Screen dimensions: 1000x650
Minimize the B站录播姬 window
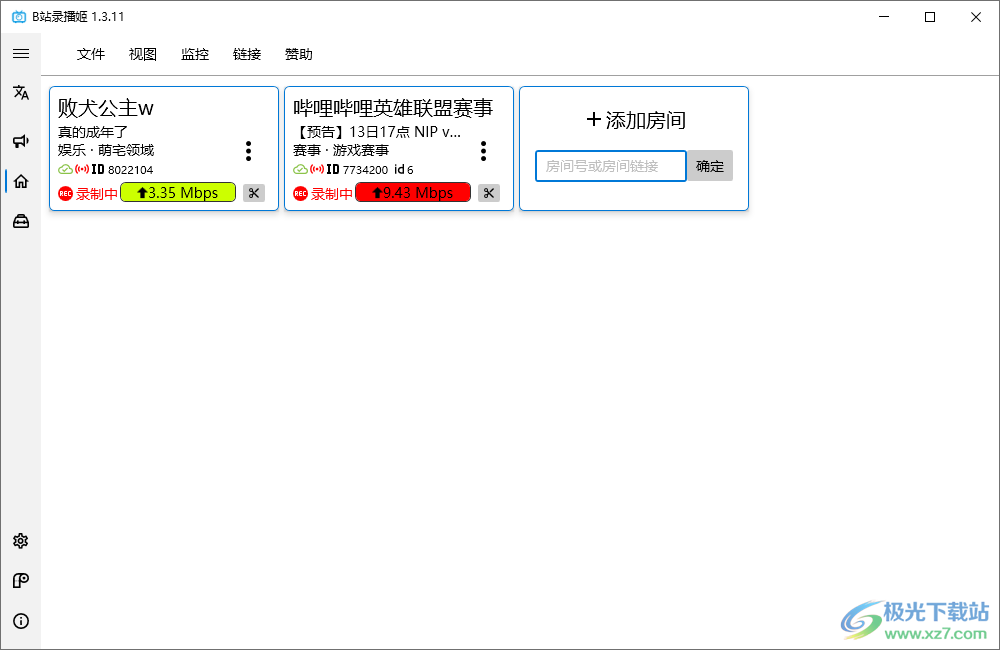pos(884,17)
